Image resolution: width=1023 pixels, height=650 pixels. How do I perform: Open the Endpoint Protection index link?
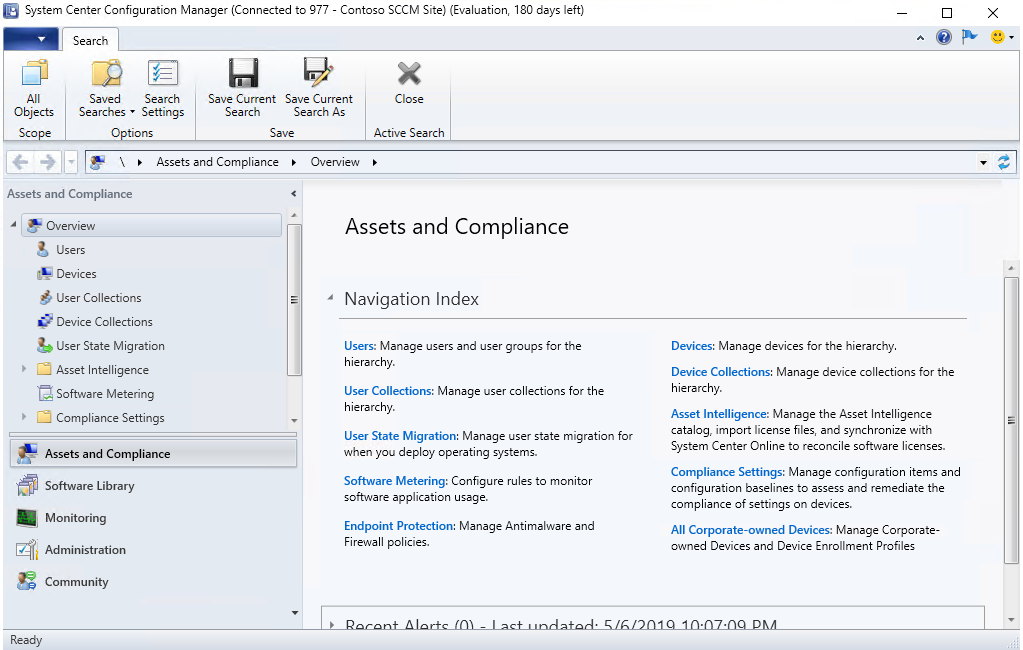[399, 526]
